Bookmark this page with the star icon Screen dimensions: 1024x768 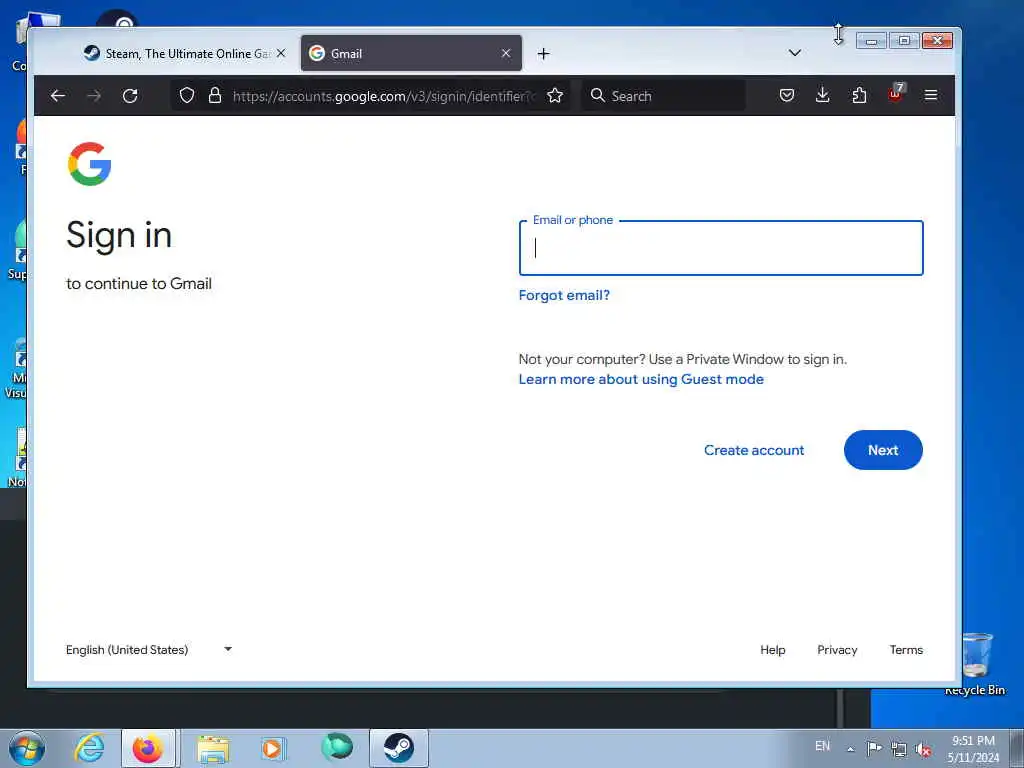click(x=555, y=96)
